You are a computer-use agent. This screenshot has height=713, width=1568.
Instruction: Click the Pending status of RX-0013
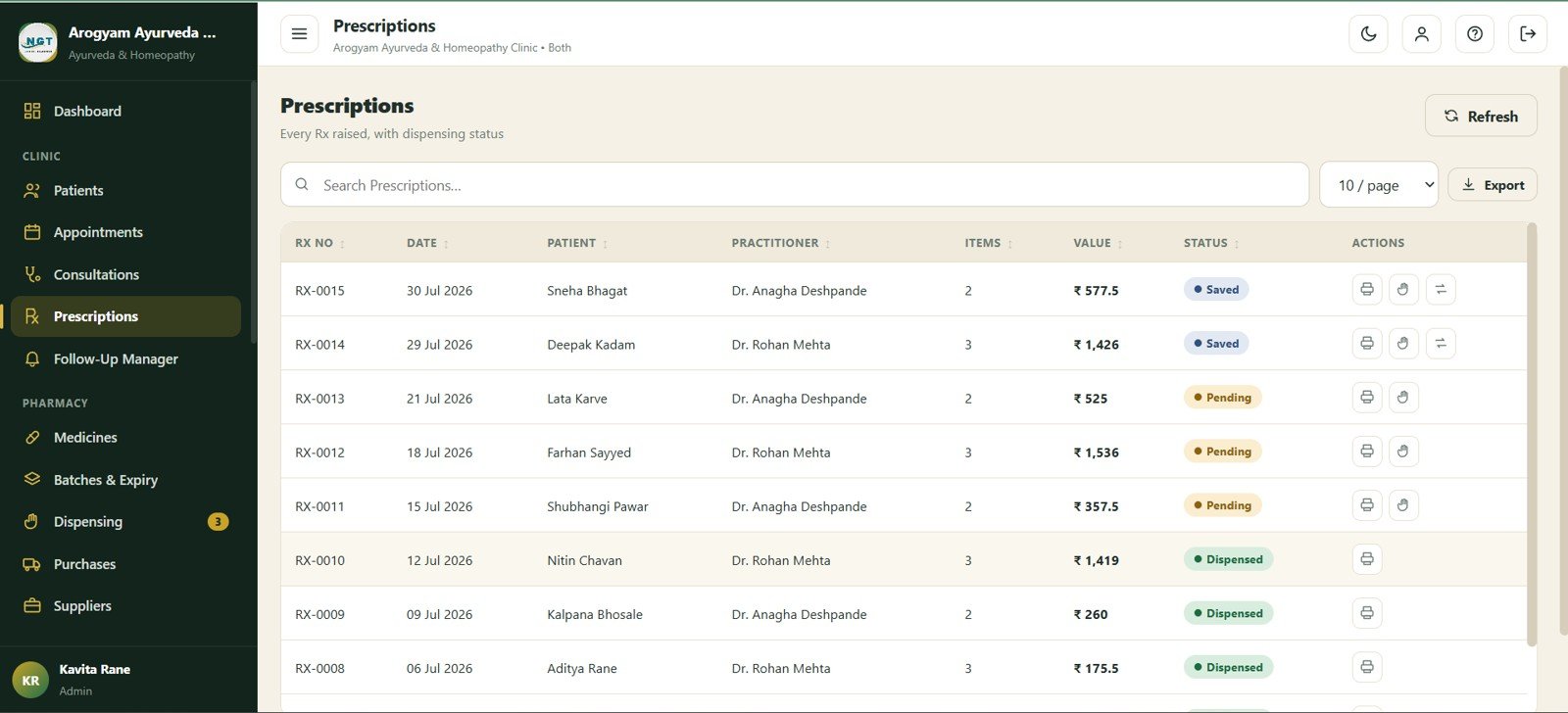tap(1222, 397)
